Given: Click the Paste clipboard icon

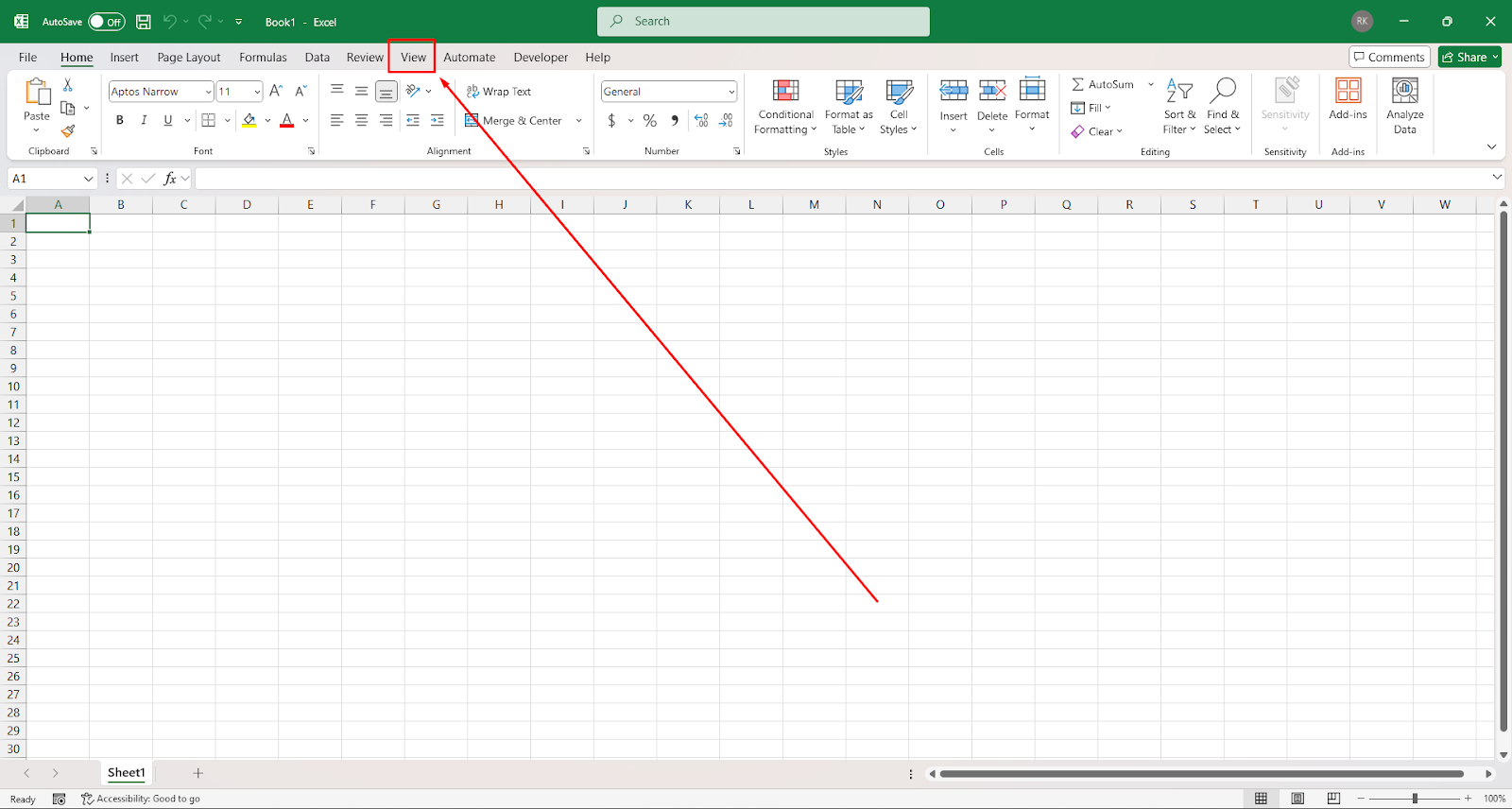Looking at the screenshot, I should coord(37,92).
